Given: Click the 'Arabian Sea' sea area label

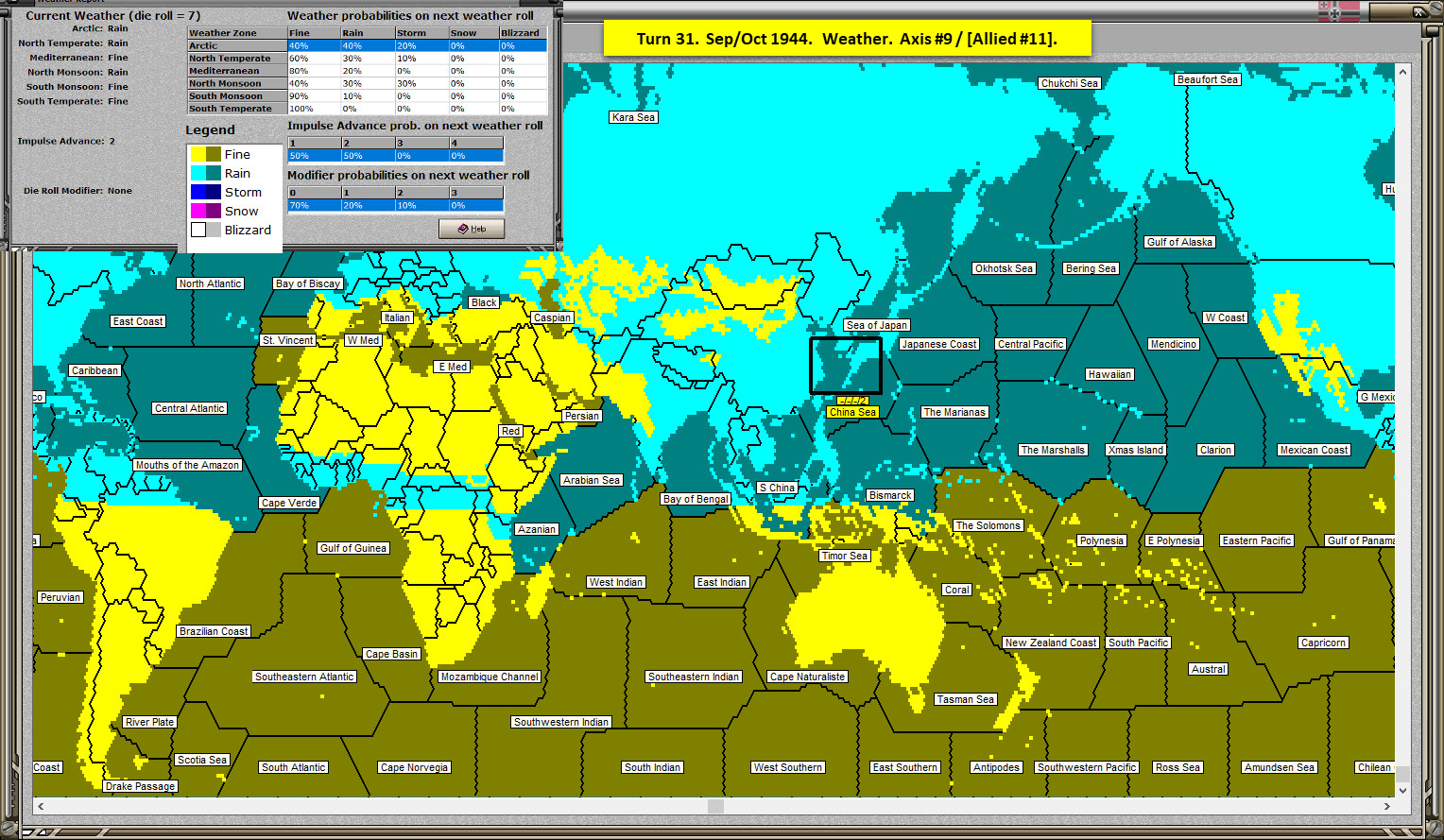Looking at the screenshot, I should click(592, 480).
